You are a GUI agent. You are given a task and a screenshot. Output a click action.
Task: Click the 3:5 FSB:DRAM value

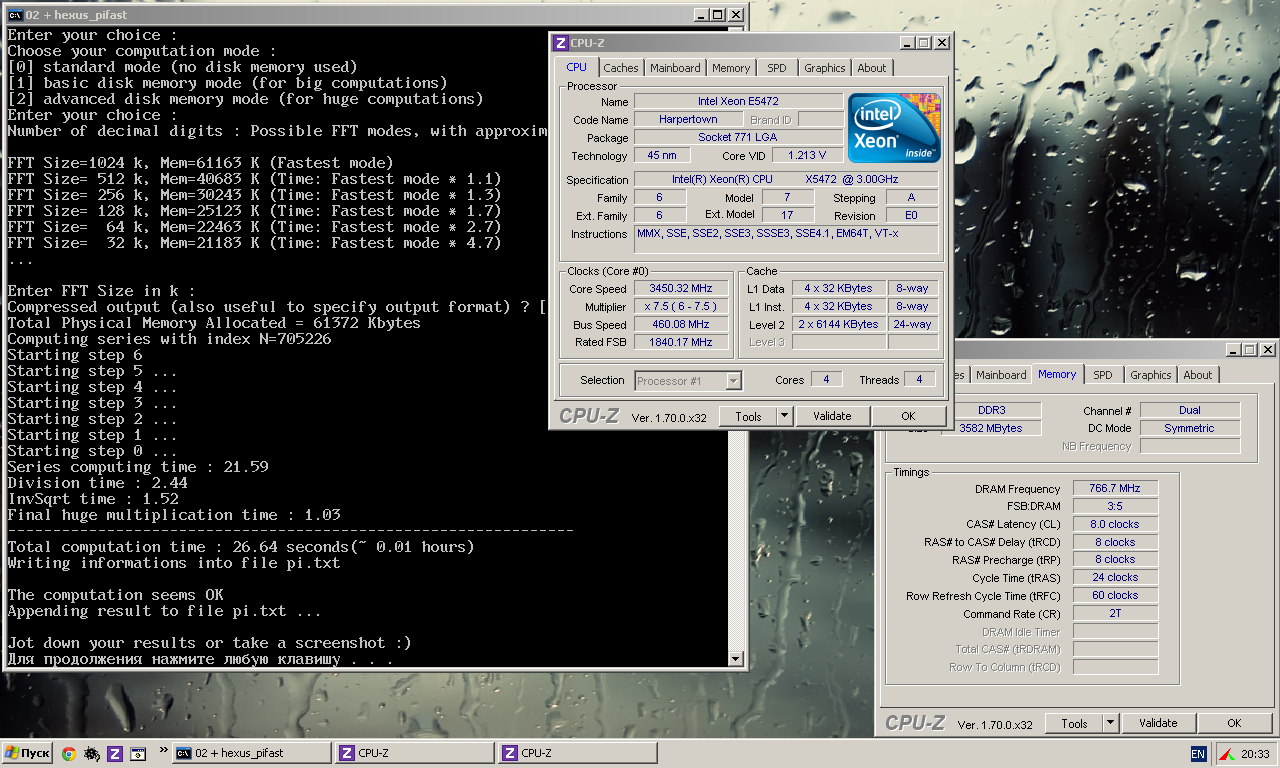pos(1115,506)
